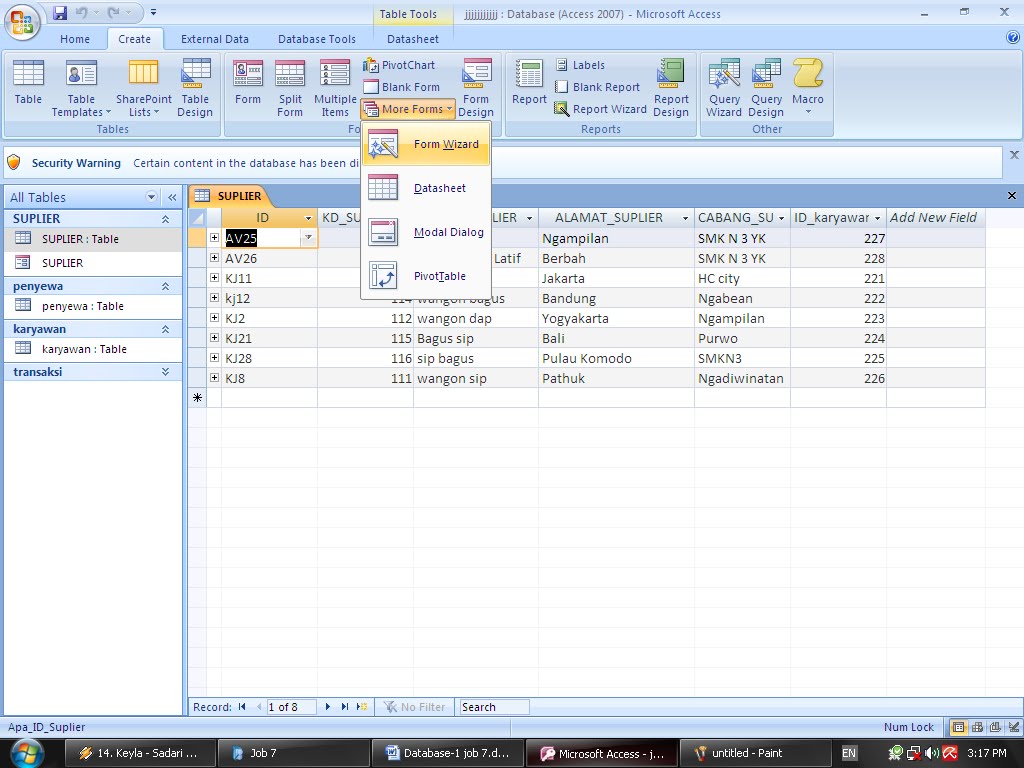This screenshot has width=1024, height=768.
Task: Open the Datasheet contextual tab
Action: point(413,39)
